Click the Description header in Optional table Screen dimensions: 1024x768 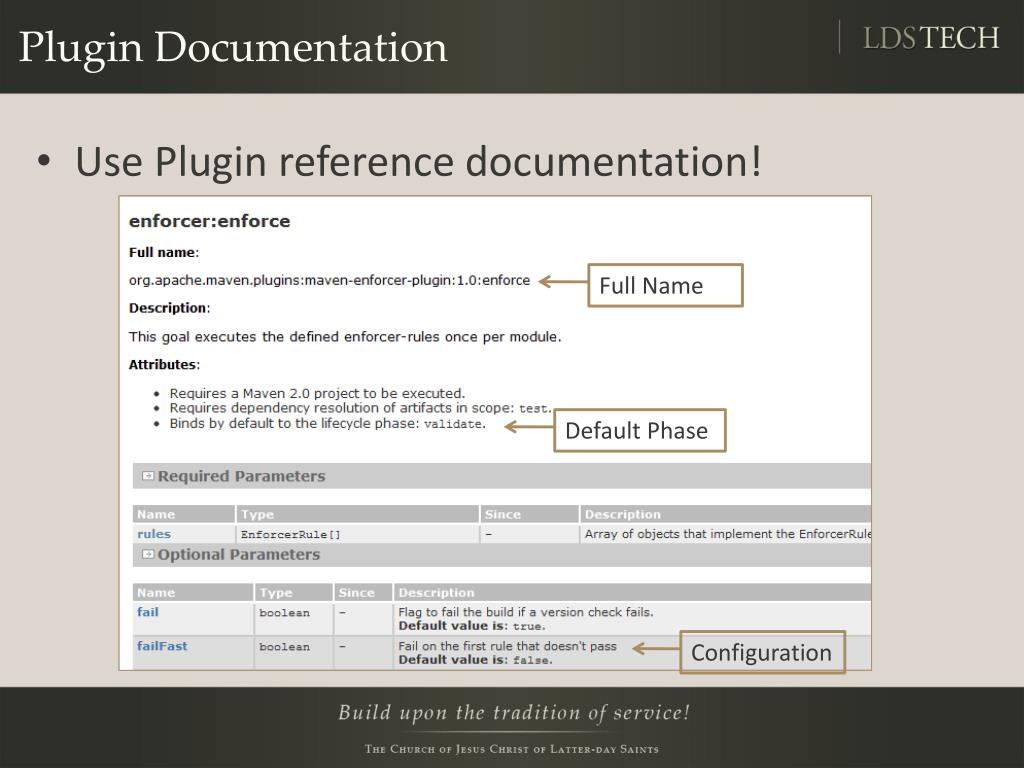[436, 593]
